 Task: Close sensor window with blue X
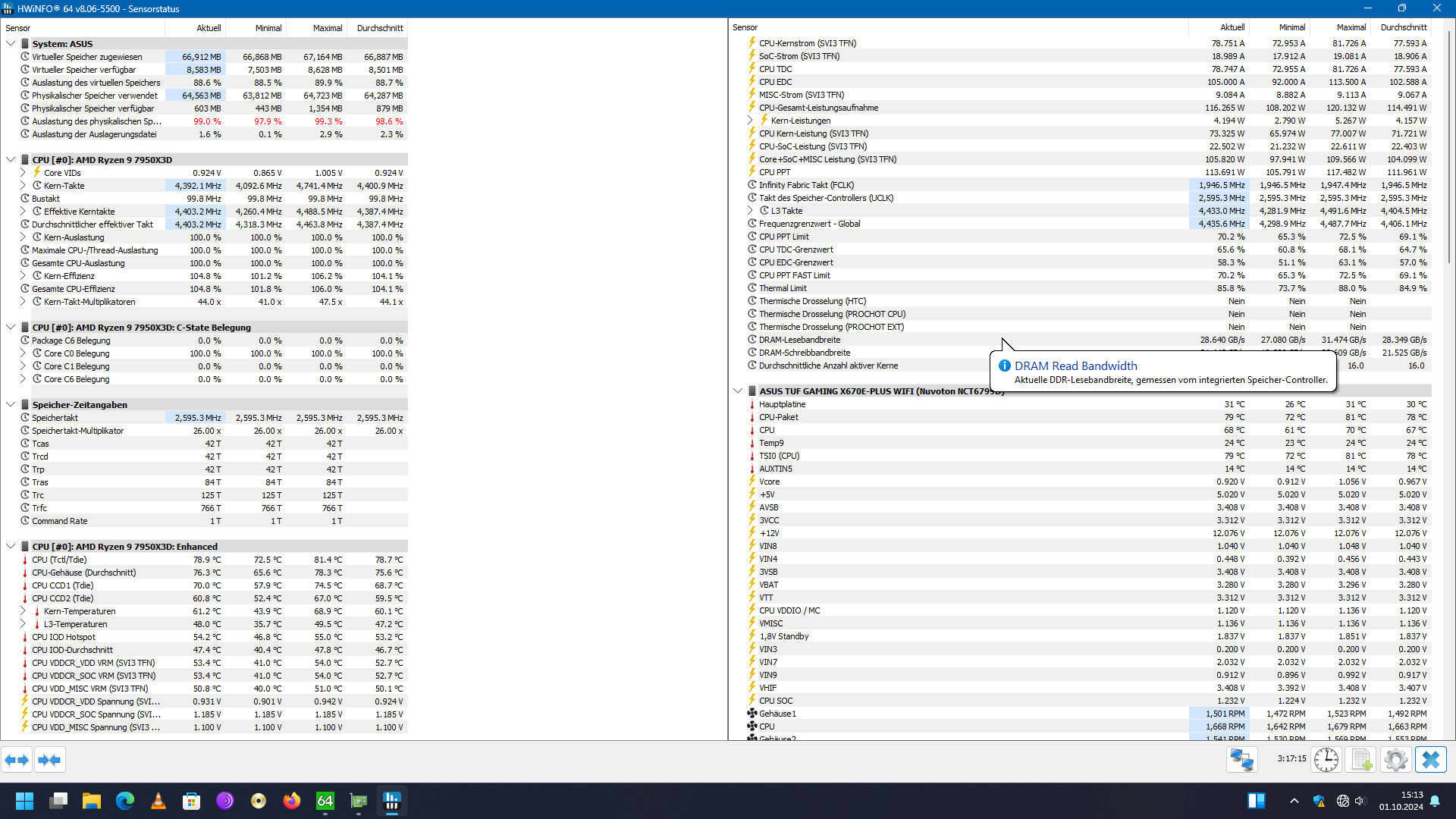point(1430,760)
